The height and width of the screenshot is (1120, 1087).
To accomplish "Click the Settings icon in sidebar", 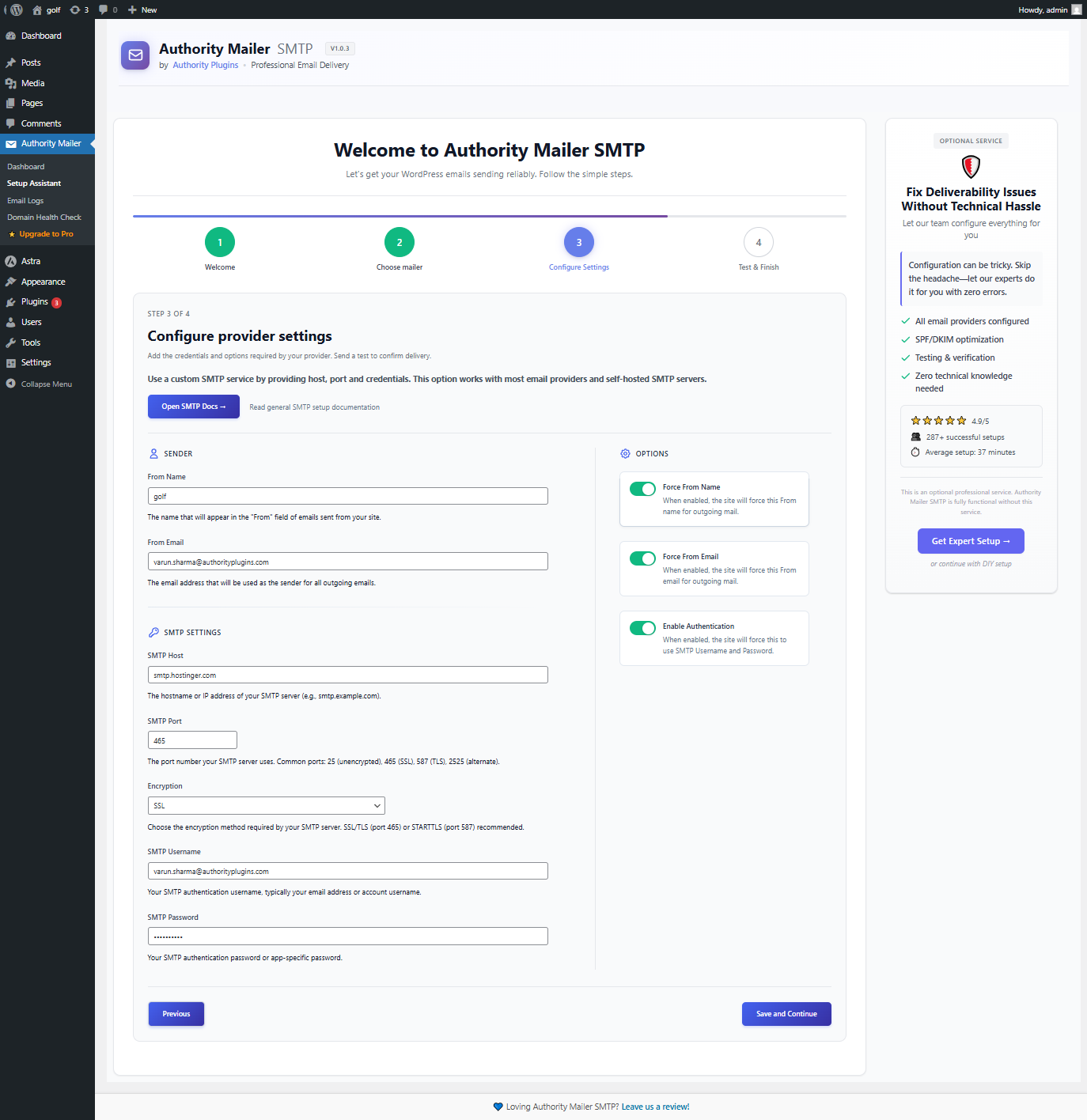I will pyautogui.click(x=11, y=363).
